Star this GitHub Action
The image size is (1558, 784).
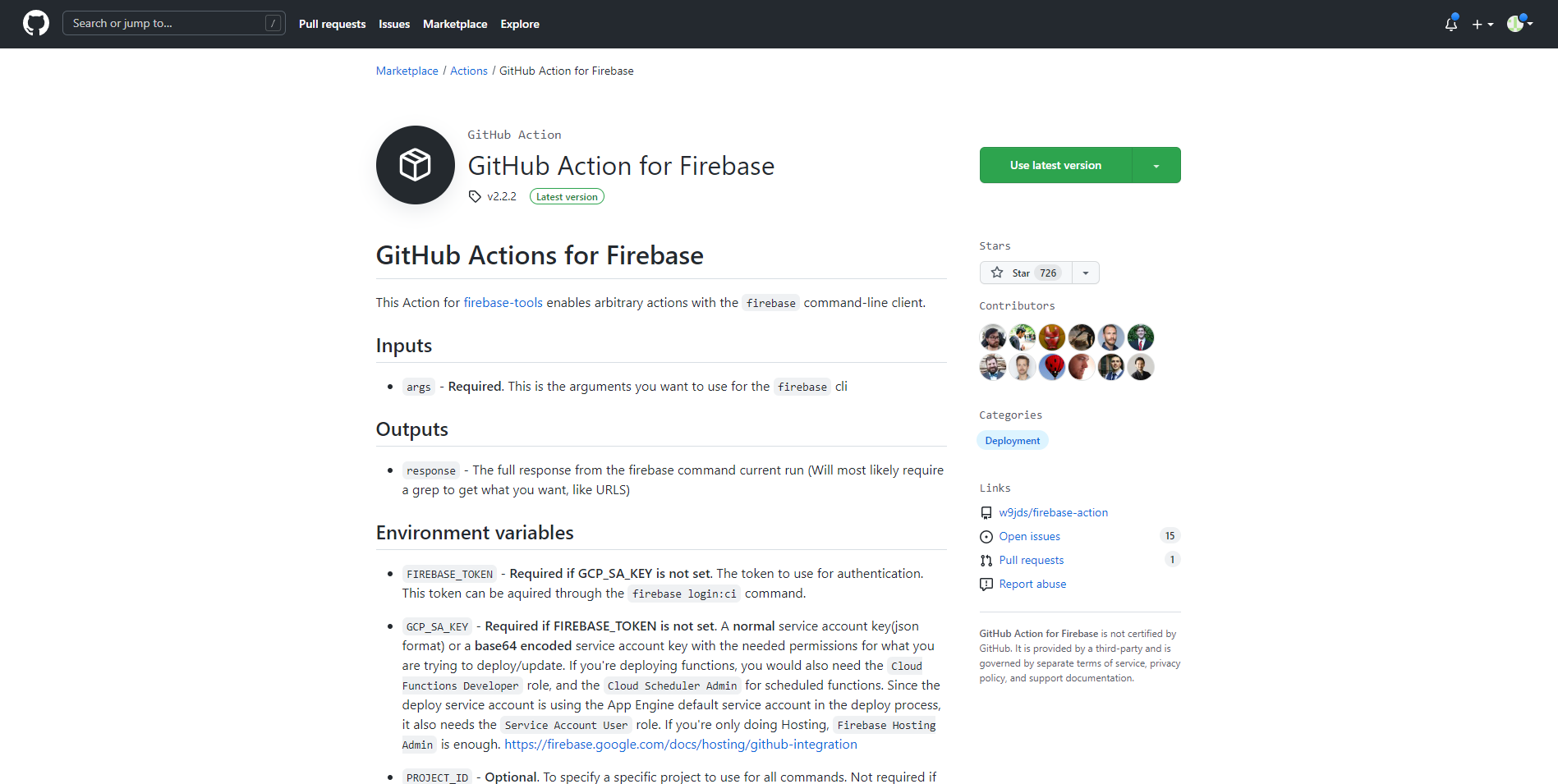click(x=1025, y=273)
